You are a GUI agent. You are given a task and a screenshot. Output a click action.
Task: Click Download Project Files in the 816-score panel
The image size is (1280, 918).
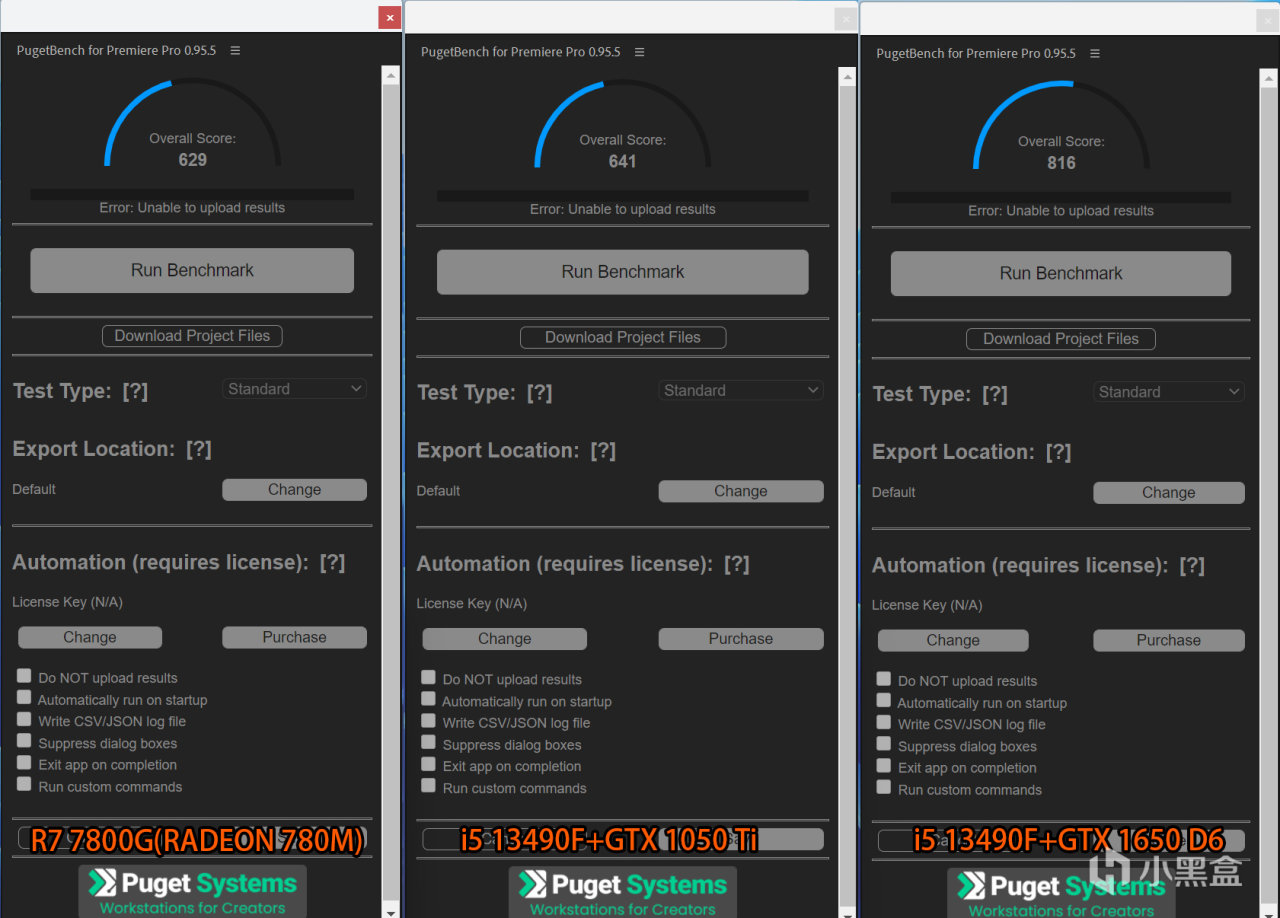pos(1061,339)
